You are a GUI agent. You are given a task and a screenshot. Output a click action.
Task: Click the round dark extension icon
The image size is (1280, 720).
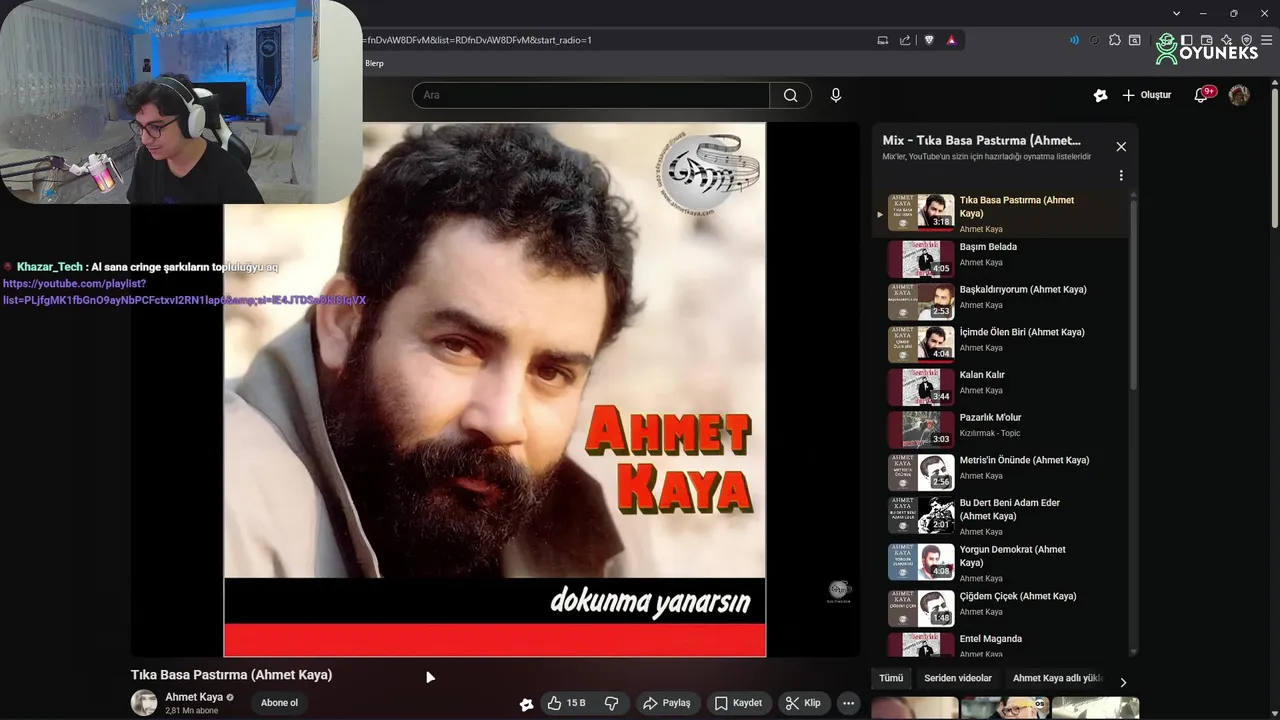tap(1094, 40)
